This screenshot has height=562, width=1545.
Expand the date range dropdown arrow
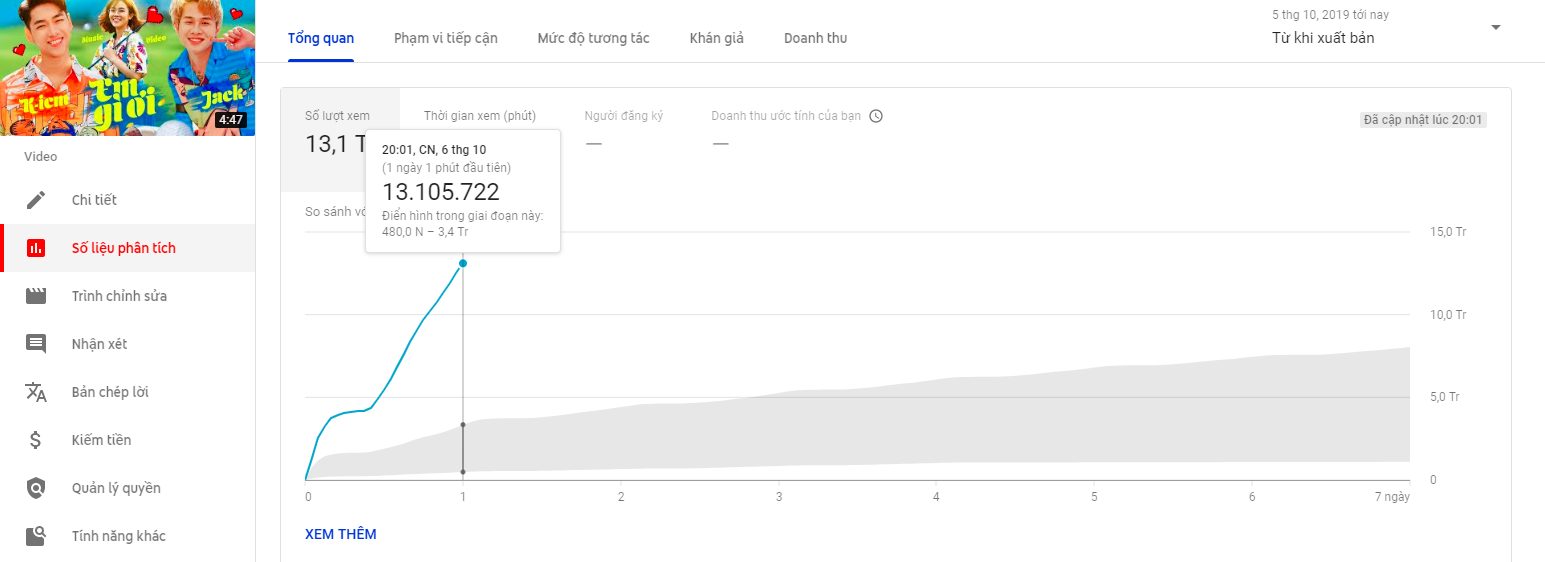(x=1496, y=28)
